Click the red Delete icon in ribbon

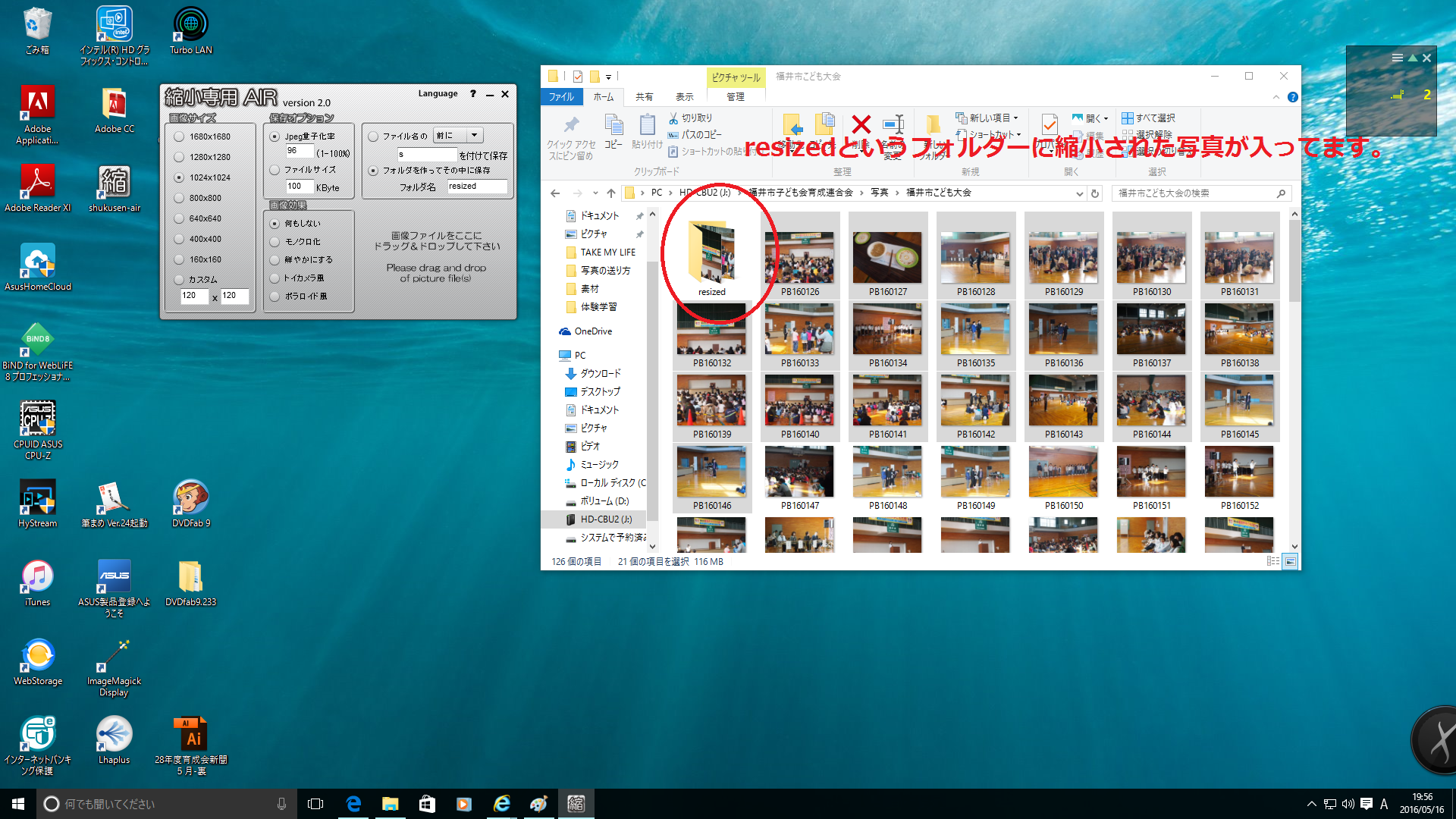click(861, 124)
